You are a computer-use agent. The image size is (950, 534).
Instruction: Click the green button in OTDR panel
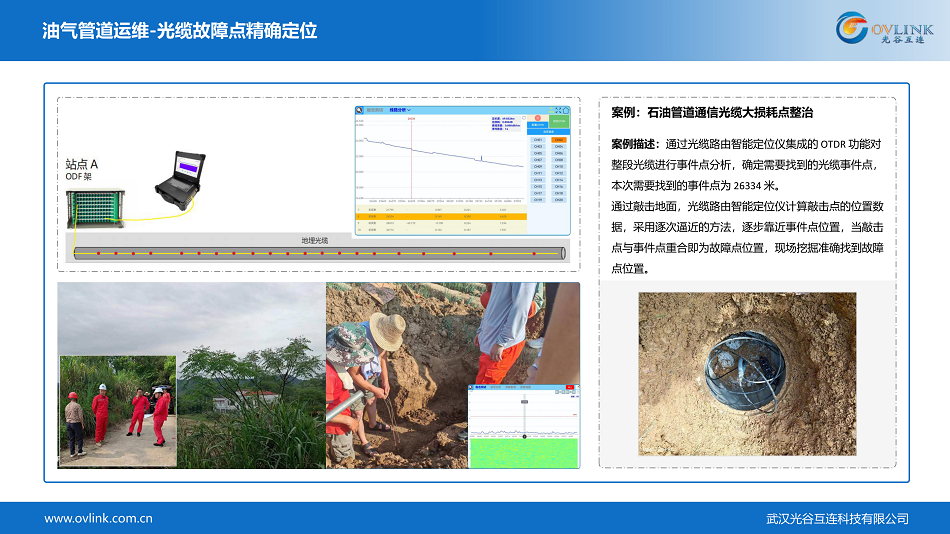point(559,122)
